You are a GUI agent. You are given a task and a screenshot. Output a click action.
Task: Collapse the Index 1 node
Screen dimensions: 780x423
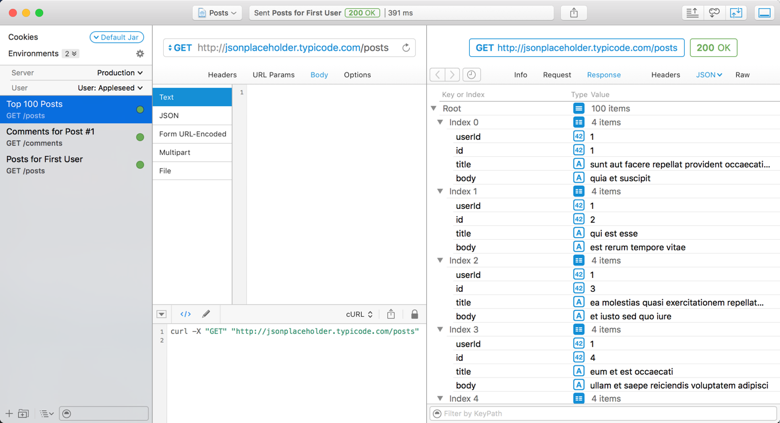440,191
